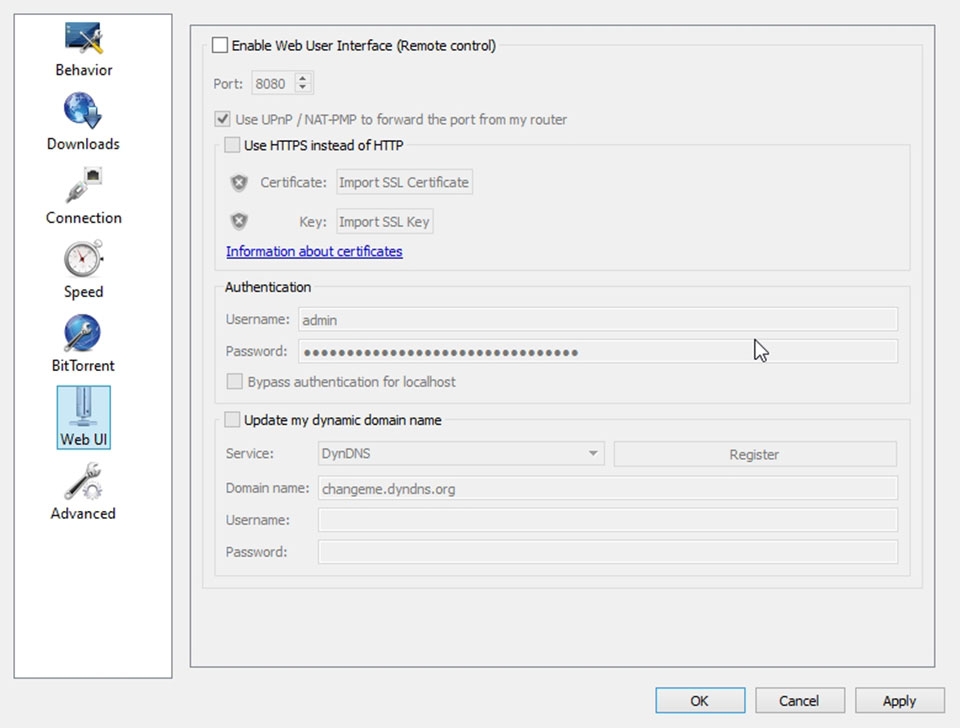Screen dimensions: 960x728
Task: Open the Downloads settings icon
Action: pos(83,122)
